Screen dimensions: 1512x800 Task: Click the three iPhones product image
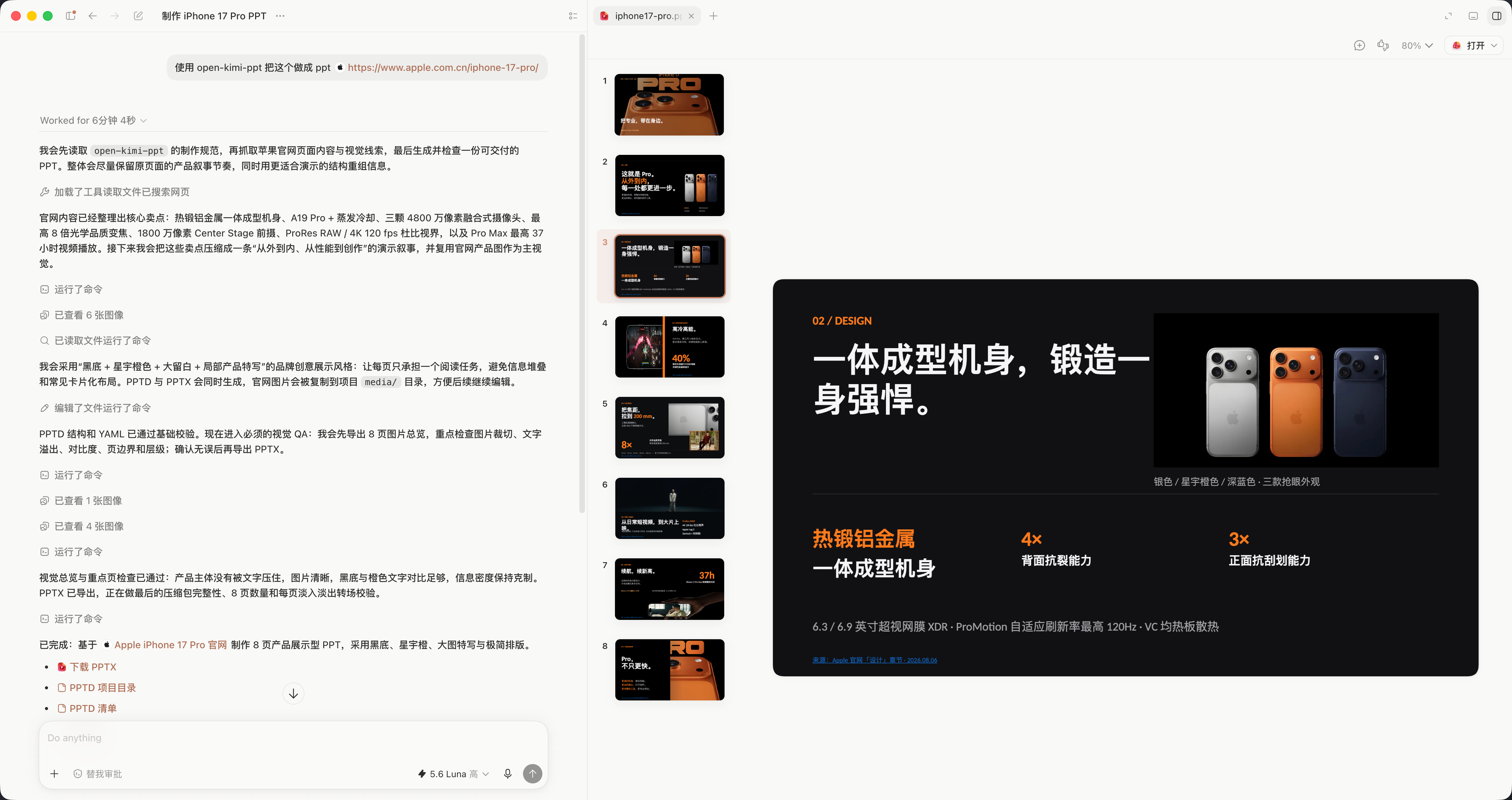tap(1296, 390)
